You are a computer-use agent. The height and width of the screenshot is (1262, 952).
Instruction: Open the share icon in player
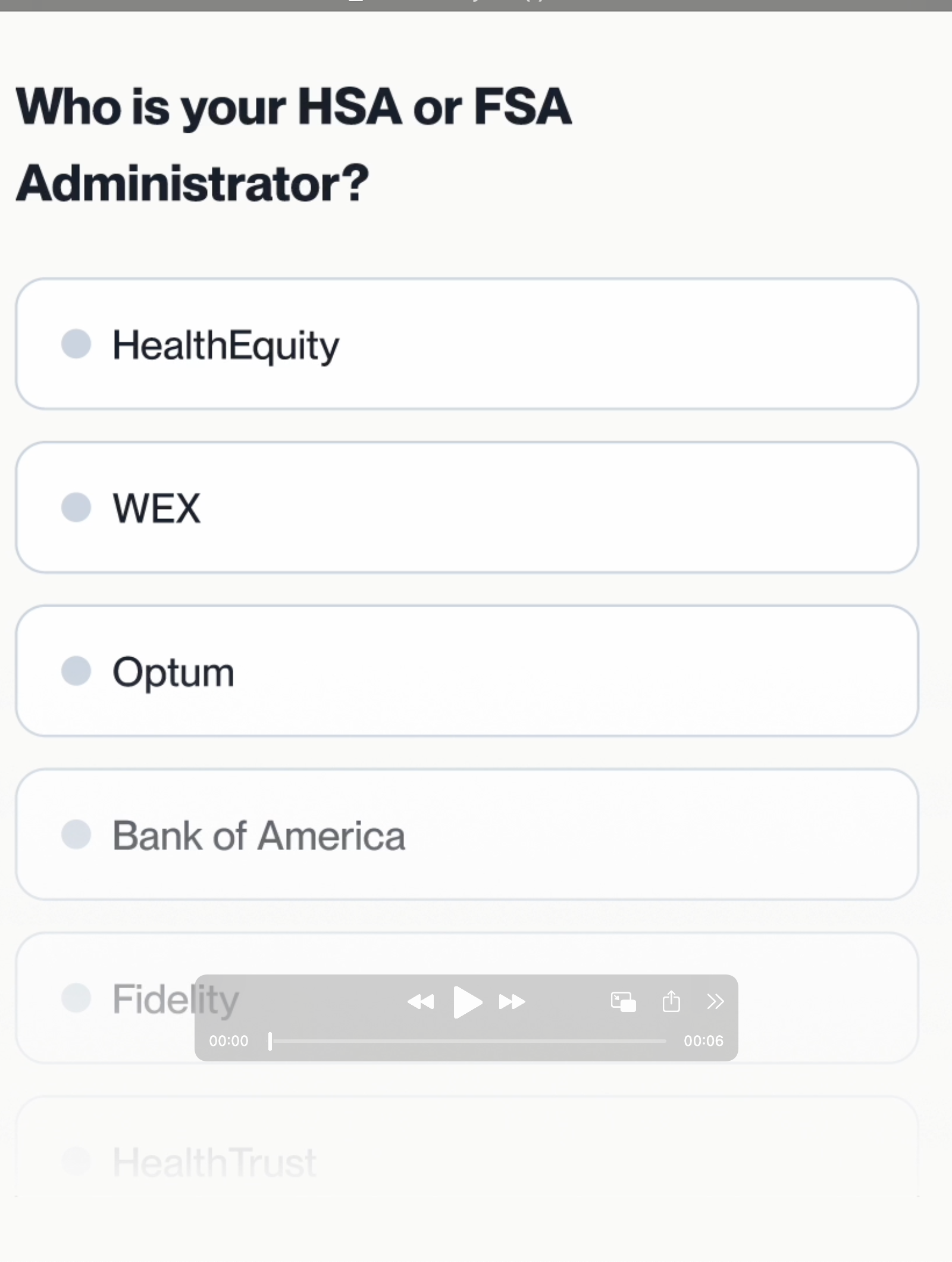click(x=671, y=1001)
